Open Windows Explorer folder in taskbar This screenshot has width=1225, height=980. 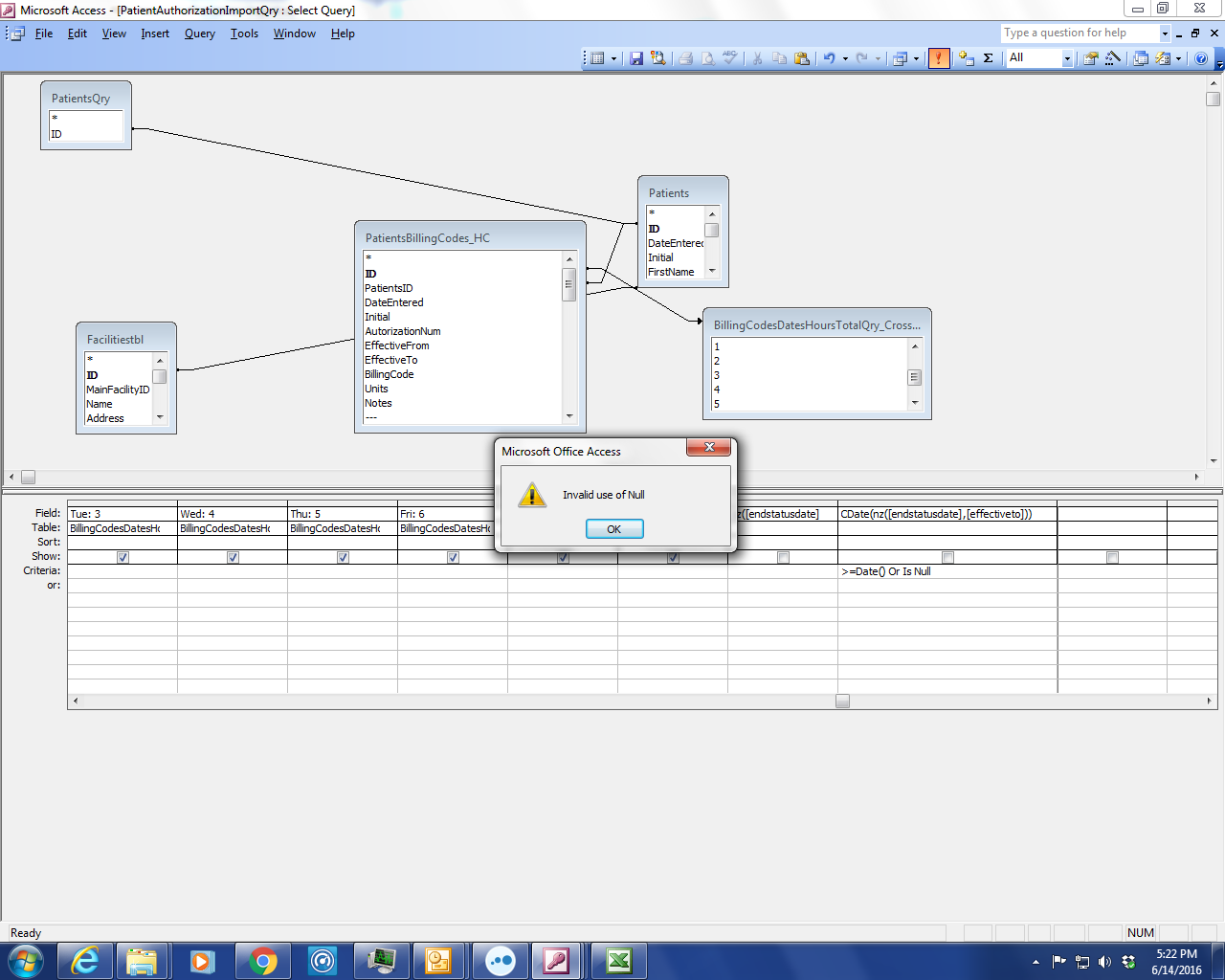pyautogui.click(x=142, y=961)
